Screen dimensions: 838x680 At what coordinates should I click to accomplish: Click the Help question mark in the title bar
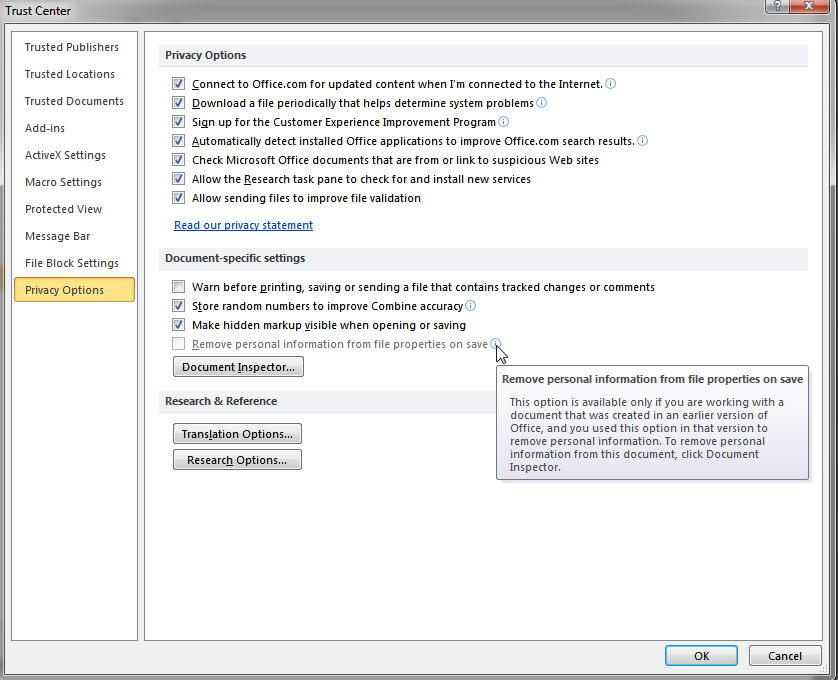[x=777, y=7]
